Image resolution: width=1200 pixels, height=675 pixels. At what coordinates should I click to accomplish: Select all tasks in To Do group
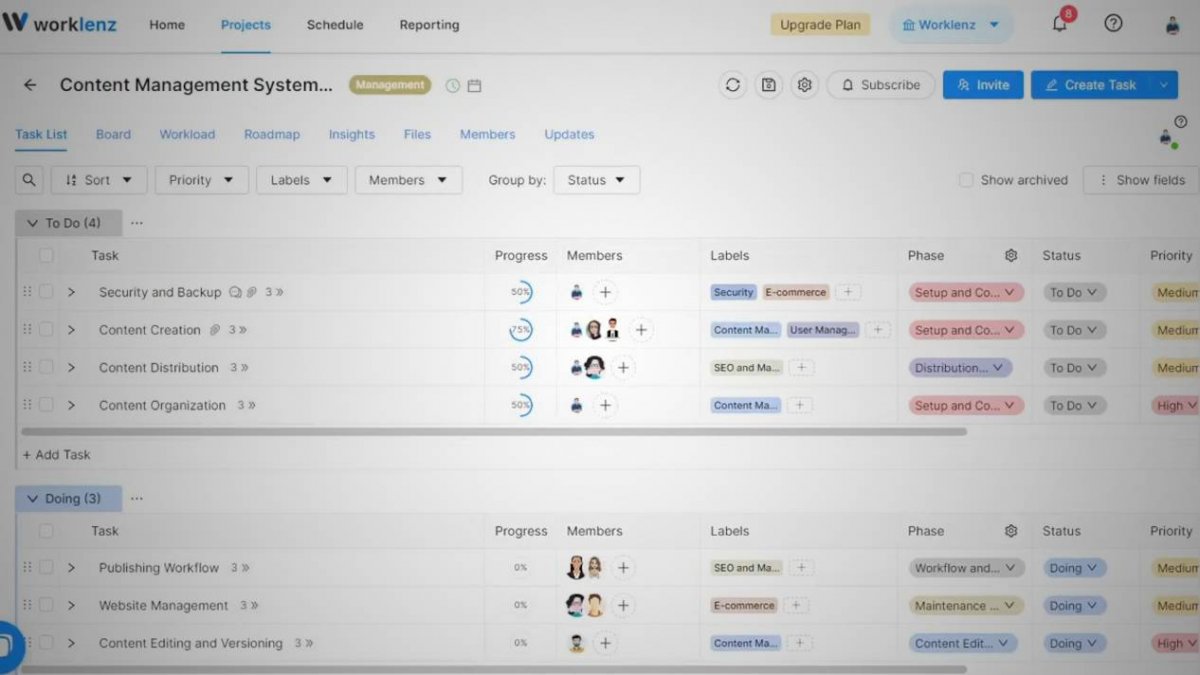[46, 256]
